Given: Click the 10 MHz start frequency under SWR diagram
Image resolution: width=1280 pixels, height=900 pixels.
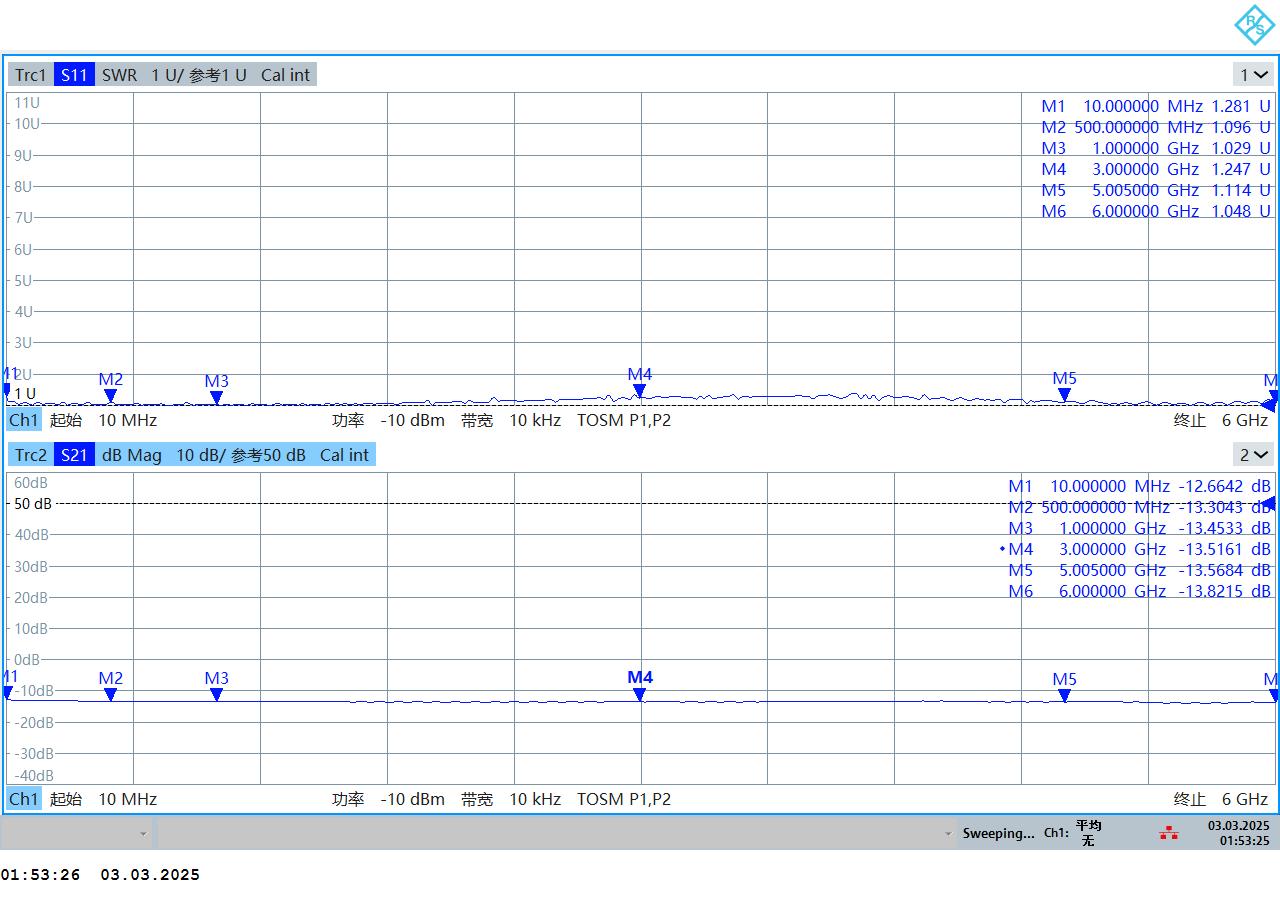Looking at the screenshot, I should tap(127, 420).
